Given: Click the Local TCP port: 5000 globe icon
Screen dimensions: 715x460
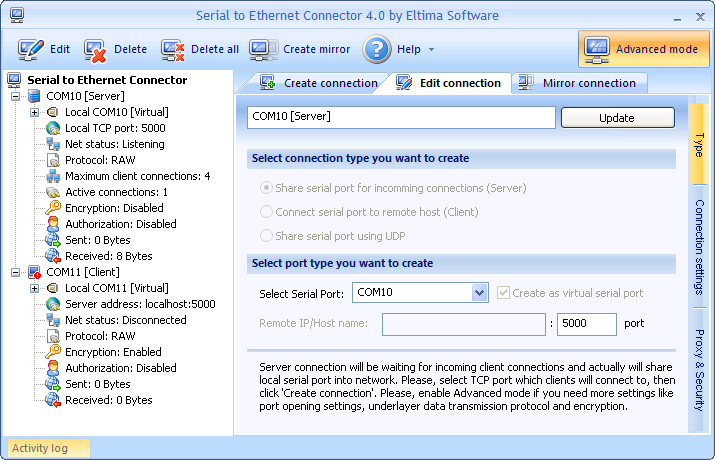Looking at the screenshot, I should pos(53,128).
